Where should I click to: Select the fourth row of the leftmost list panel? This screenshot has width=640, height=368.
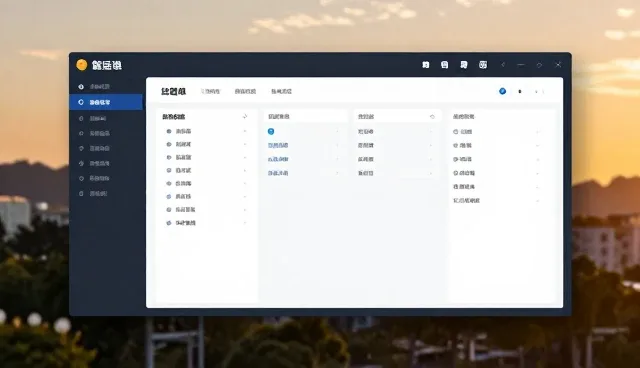click(206, 170)
